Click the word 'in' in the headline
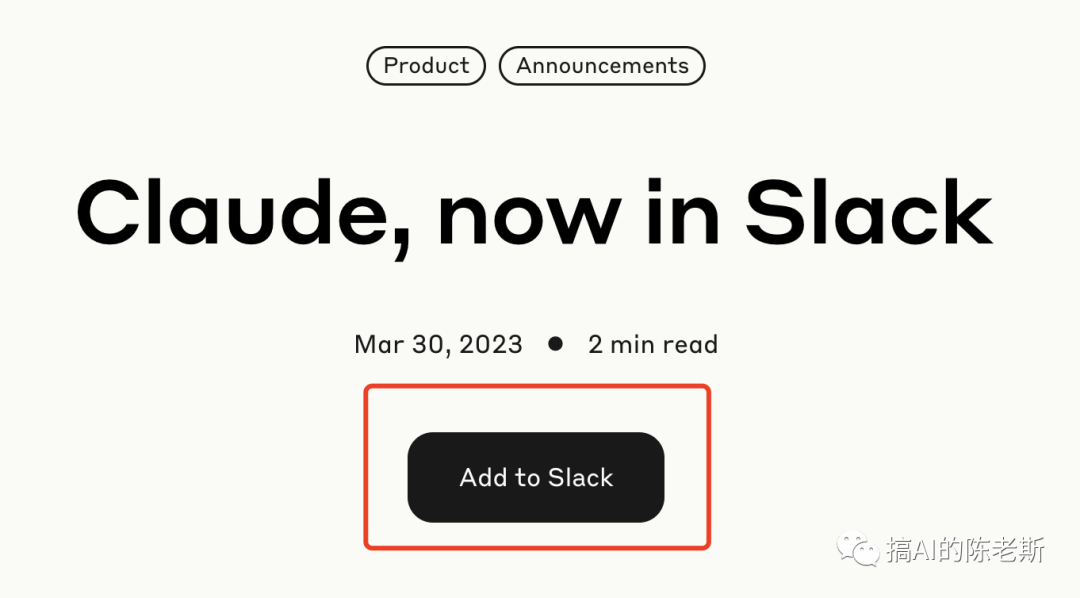1080x598 pixels. pyautogui.click(x=683, y=212)
